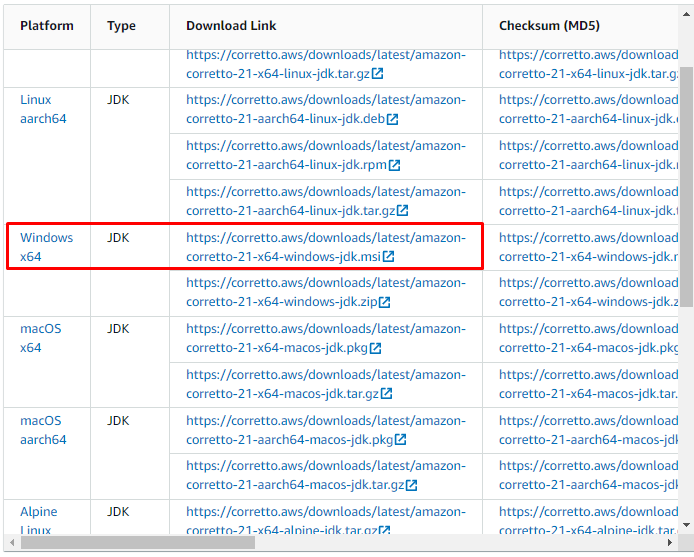Click the horizontal scrollbar left arrow
The image size is (694, 557).
(12, 542)
